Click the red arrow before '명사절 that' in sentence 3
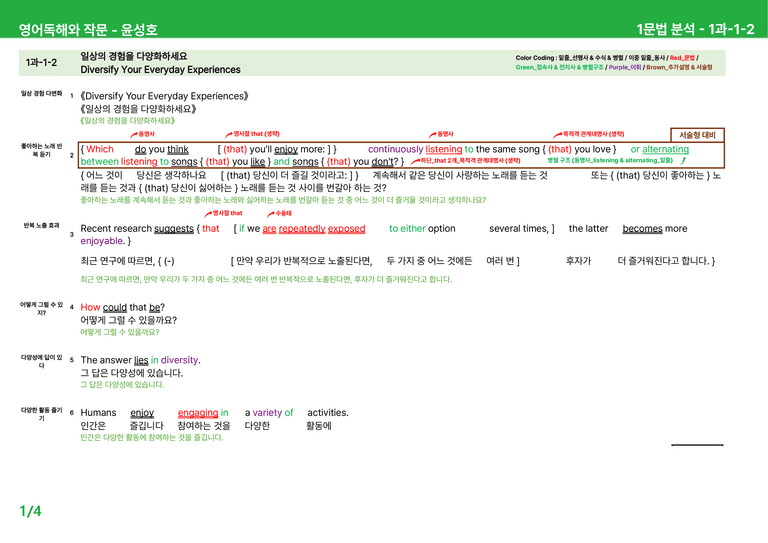 (x=208, y=214)
